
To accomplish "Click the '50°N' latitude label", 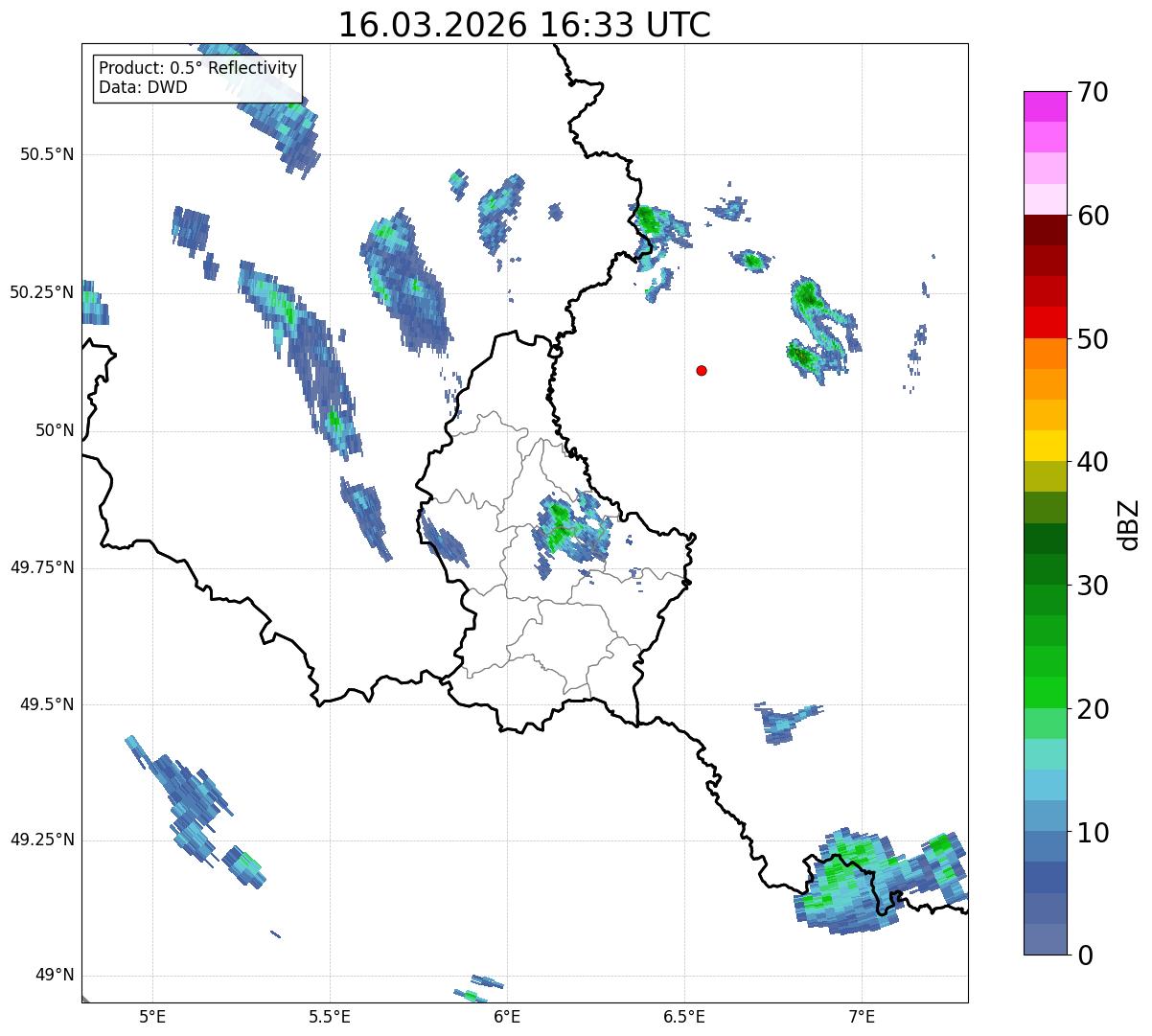I will pos(55,430).
